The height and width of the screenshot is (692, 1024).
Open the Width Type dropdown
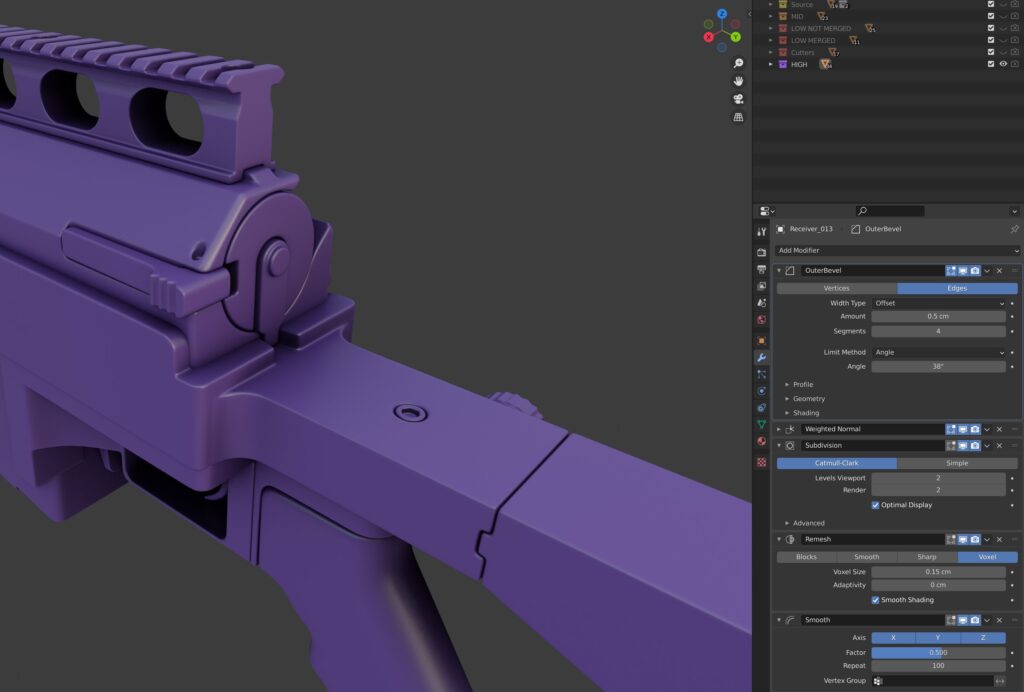point(938,303)
